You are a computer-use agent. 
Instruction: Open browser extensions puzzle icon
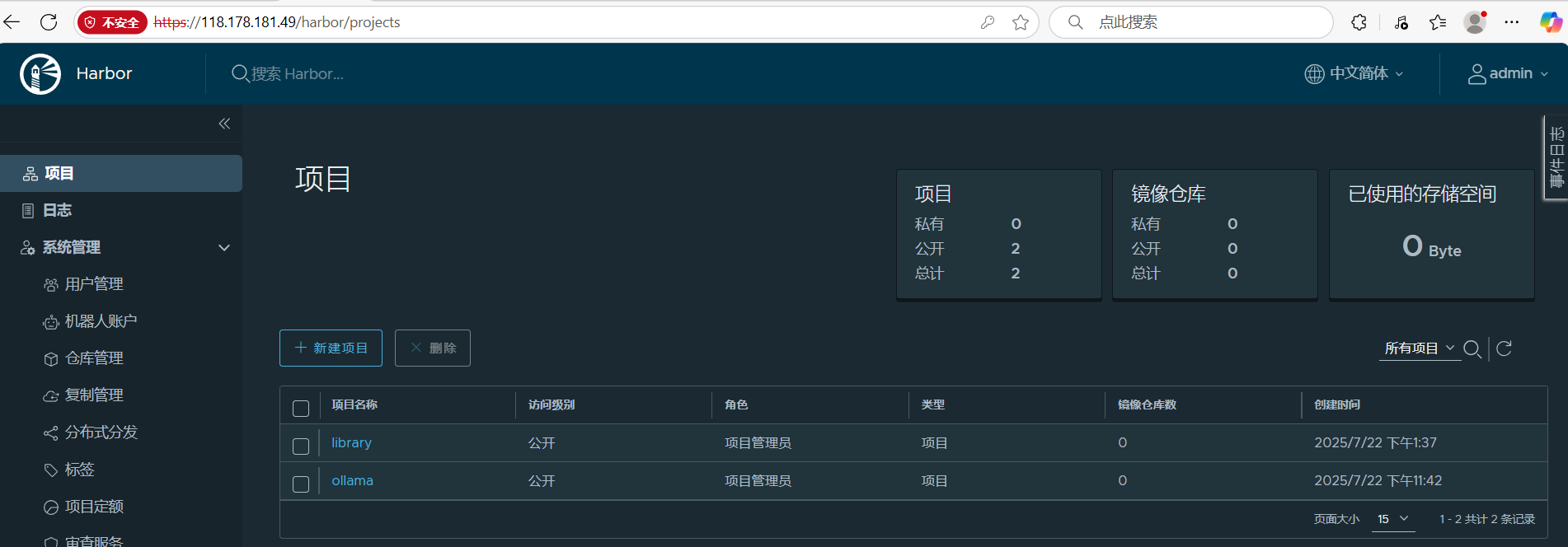[x=1359, y=22]
